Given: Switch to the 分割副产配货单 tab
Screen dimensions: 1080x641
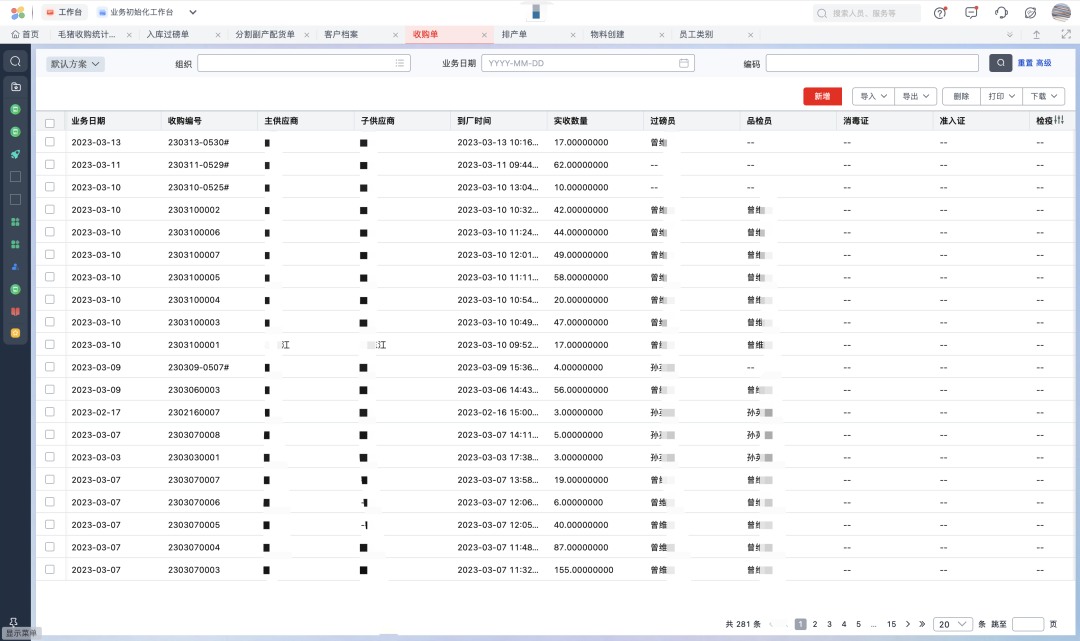Looking at the screenshot, I should (265, 34).
